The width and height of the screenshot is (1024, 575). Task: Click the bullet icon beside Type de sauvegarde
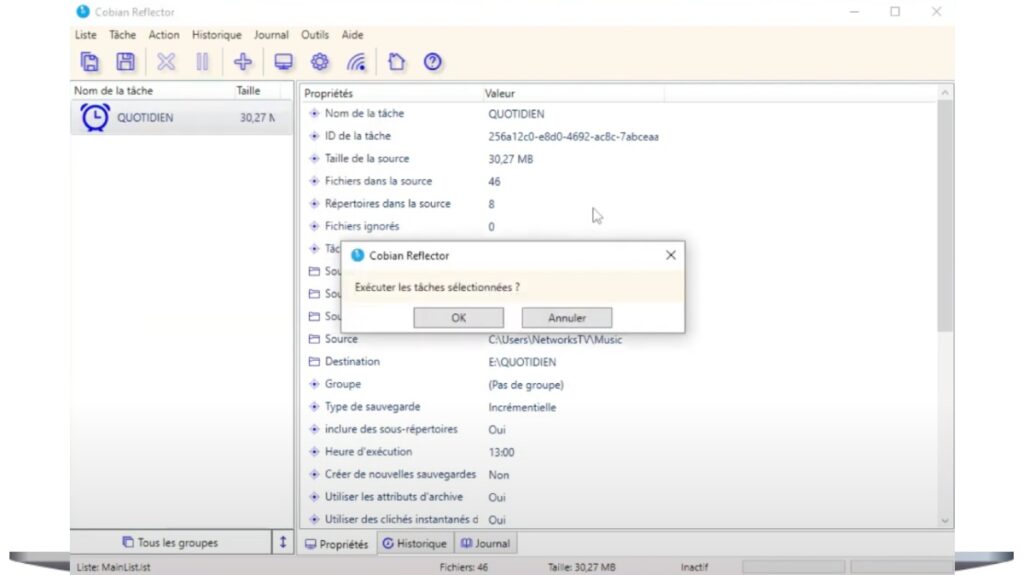click(314, 406)
